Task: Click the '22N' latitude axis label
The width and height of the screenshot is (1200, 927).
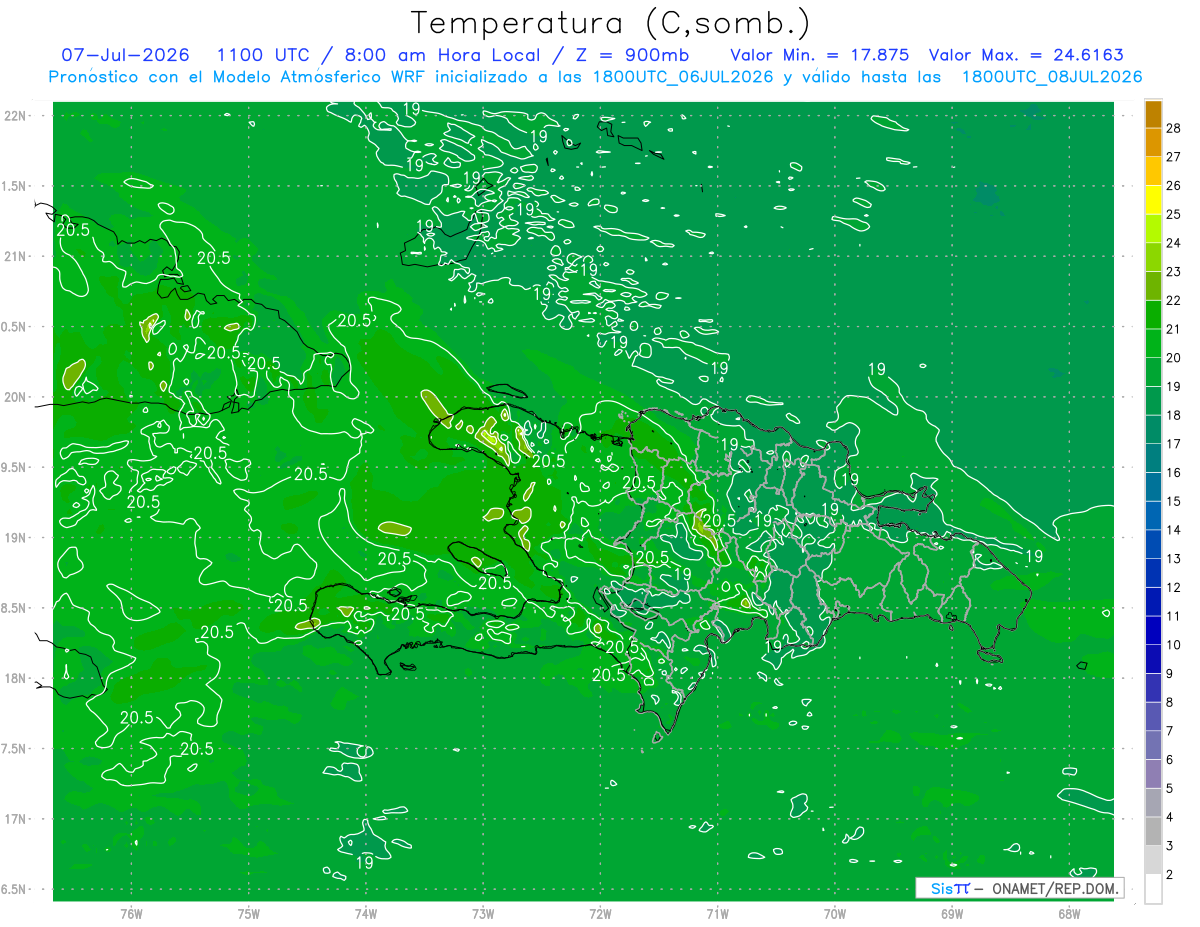Action: [x=14, y=116]
